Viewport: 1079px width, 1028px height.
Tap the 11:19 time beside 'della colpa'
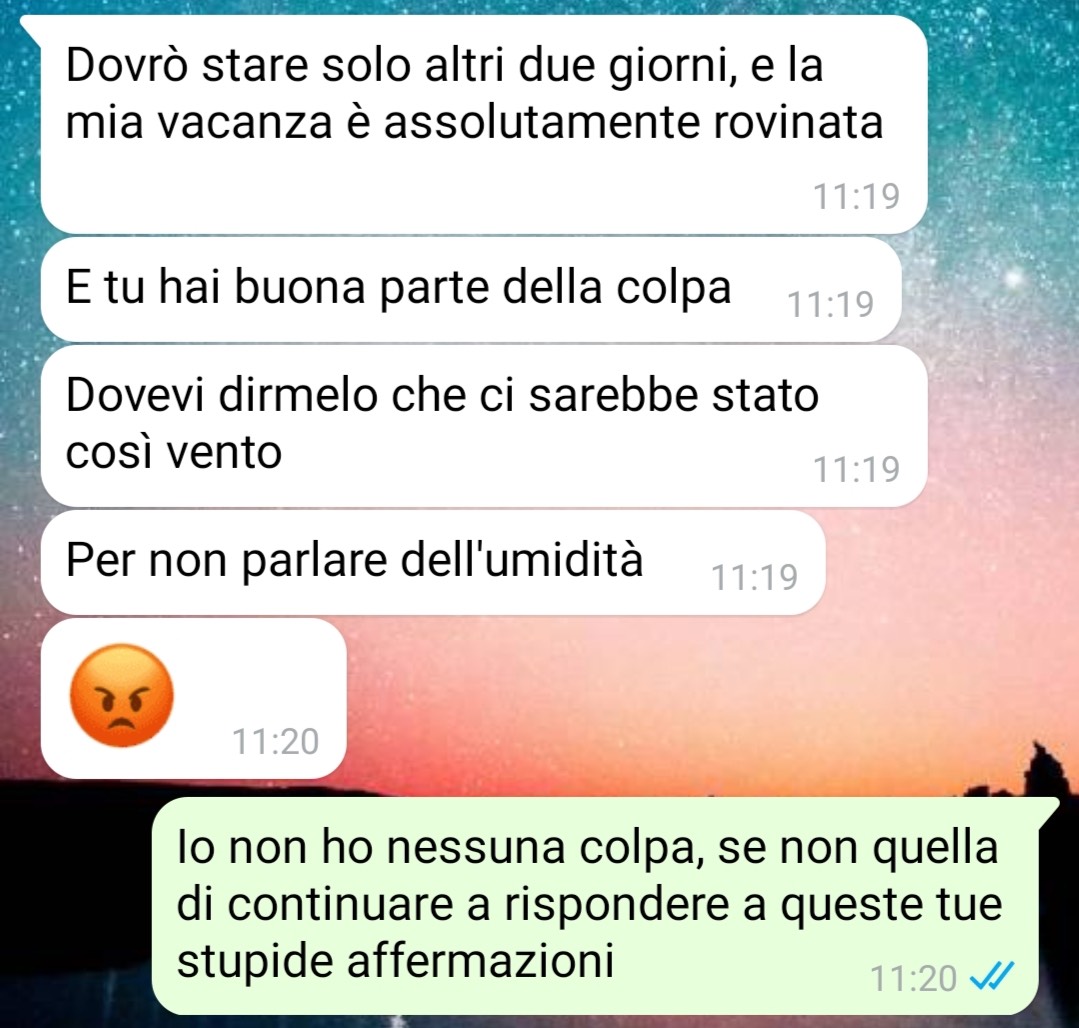830,304
